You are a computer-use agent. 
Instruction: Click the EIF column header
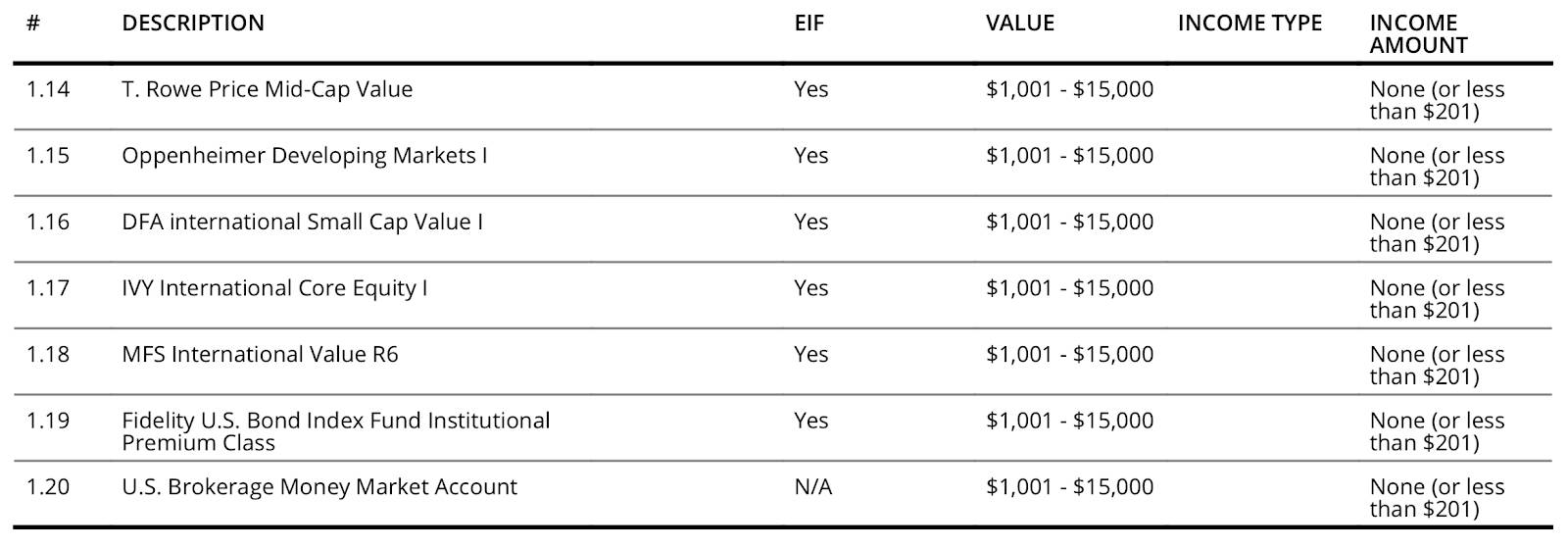pyautogui.click(x=809, y=24)
